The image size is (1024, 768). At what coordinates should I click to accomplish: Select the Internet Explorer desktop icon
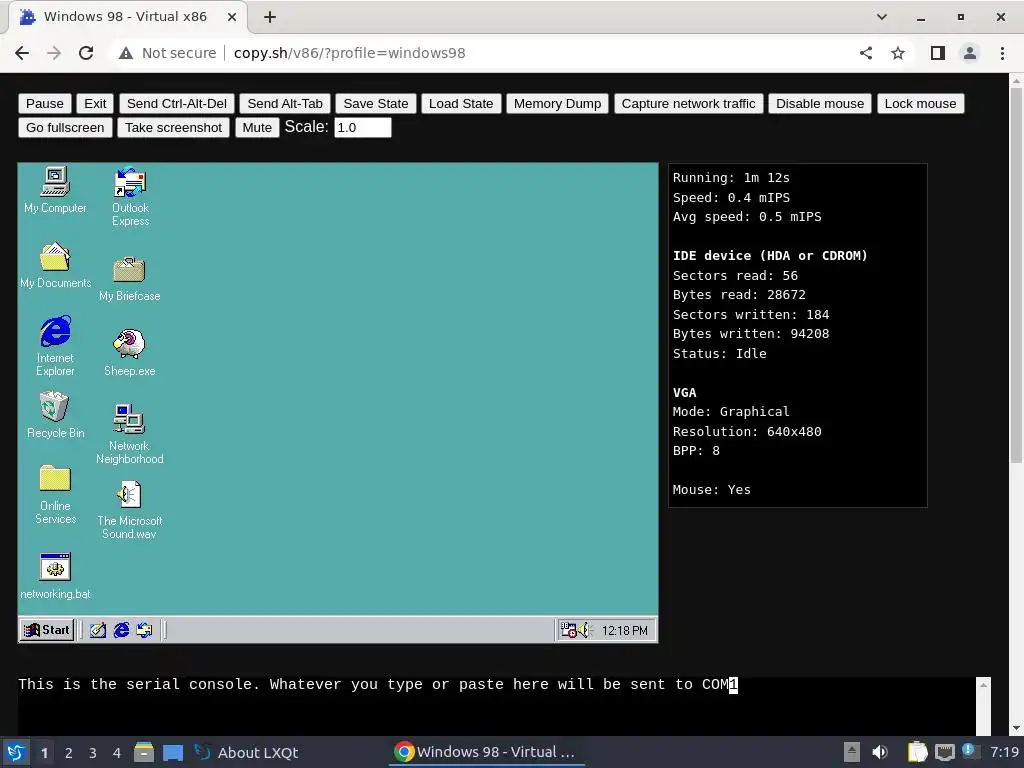[55, 345]
